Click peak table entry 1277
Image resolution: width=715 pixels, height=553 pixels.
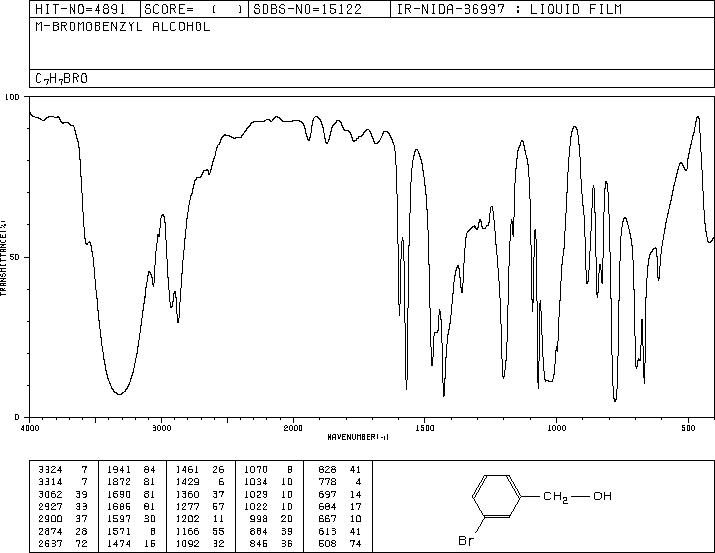click(187, 506)
